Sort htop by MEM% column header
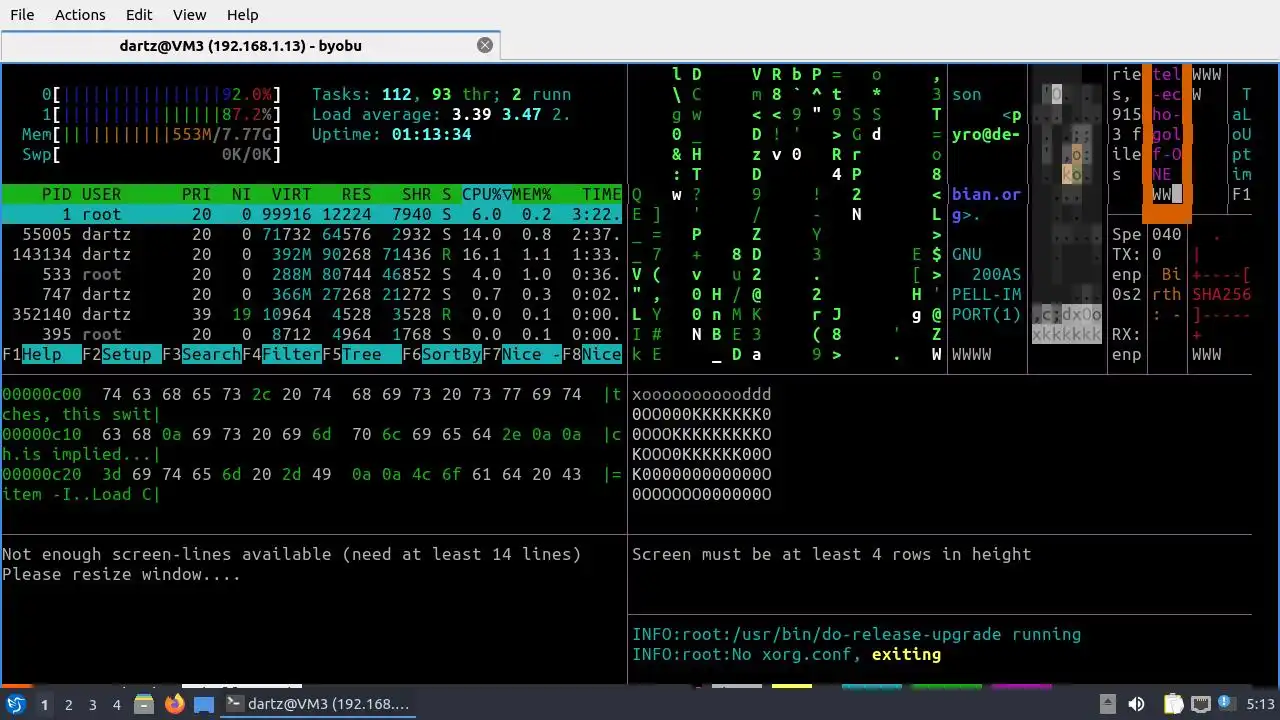 [x=531, y=194]
